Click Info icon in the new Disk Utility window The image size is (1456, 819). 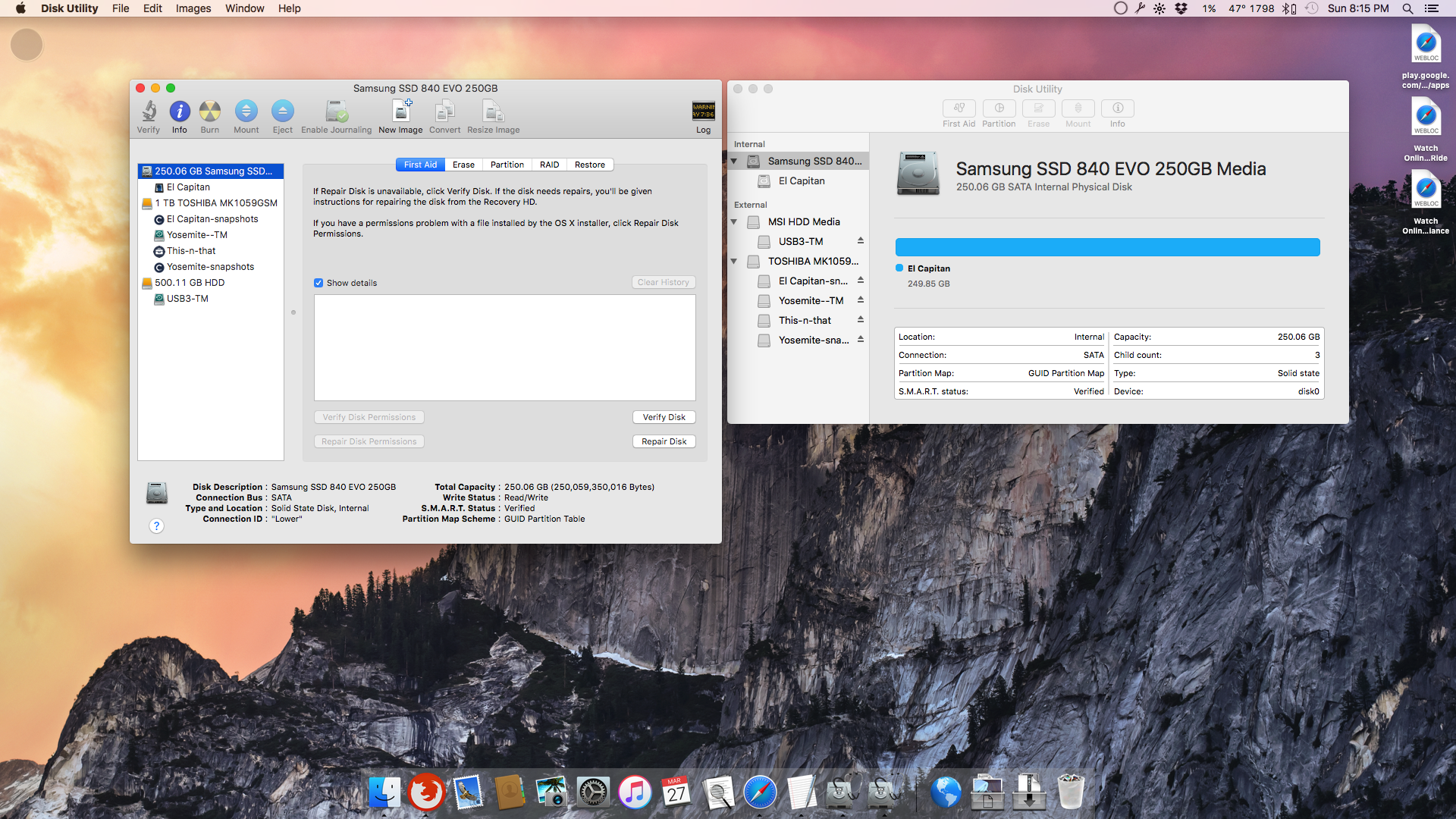point(1118,108)
